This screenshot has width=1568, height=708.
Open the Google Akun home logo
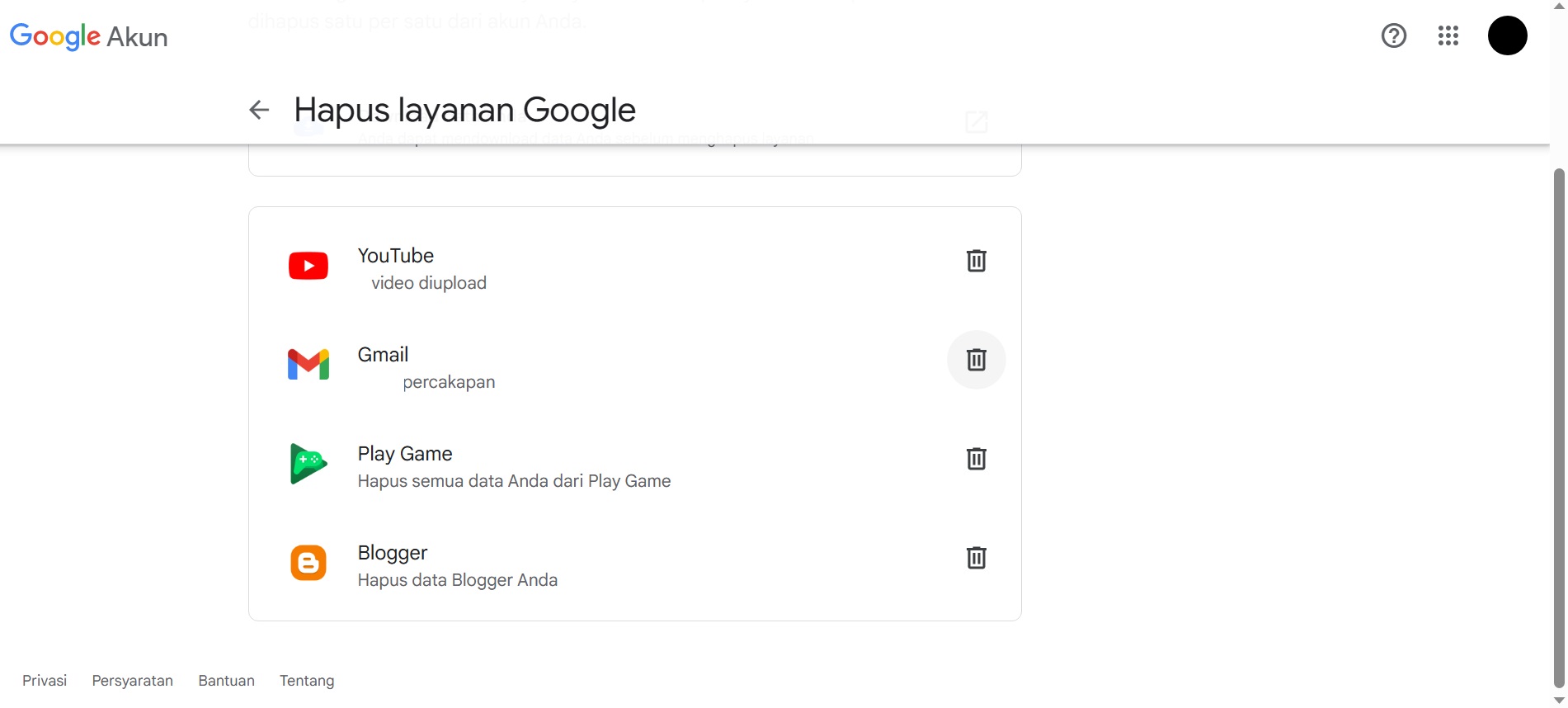click(x=88, y=36)
